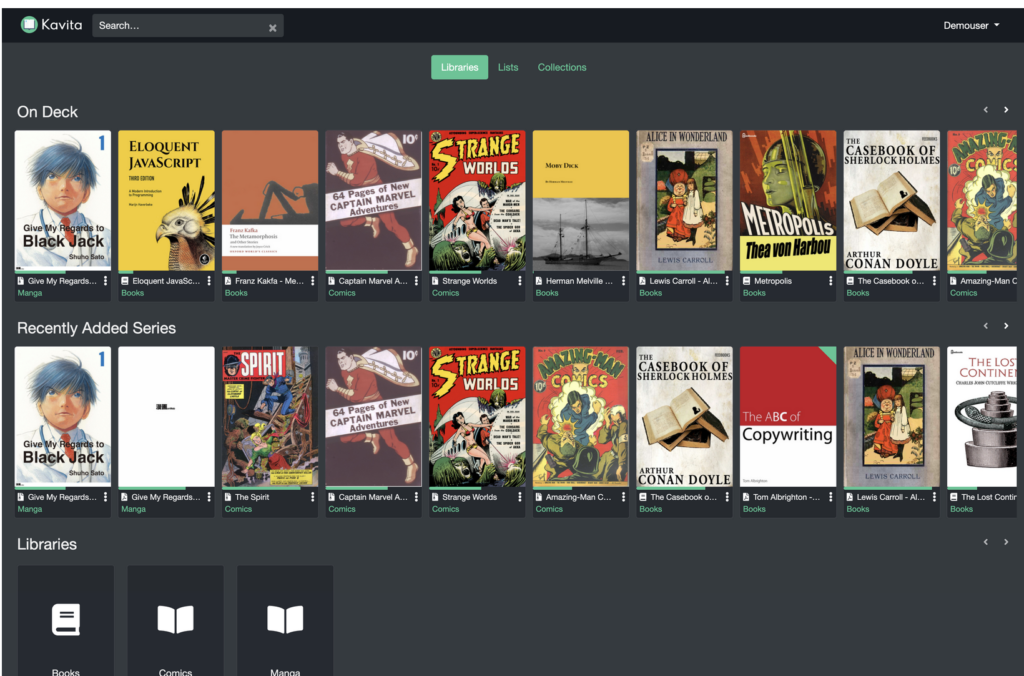Viewport: 1024px width, 676px height.
Task: Open the Manga library card icon
Action: tap(285, 619)
